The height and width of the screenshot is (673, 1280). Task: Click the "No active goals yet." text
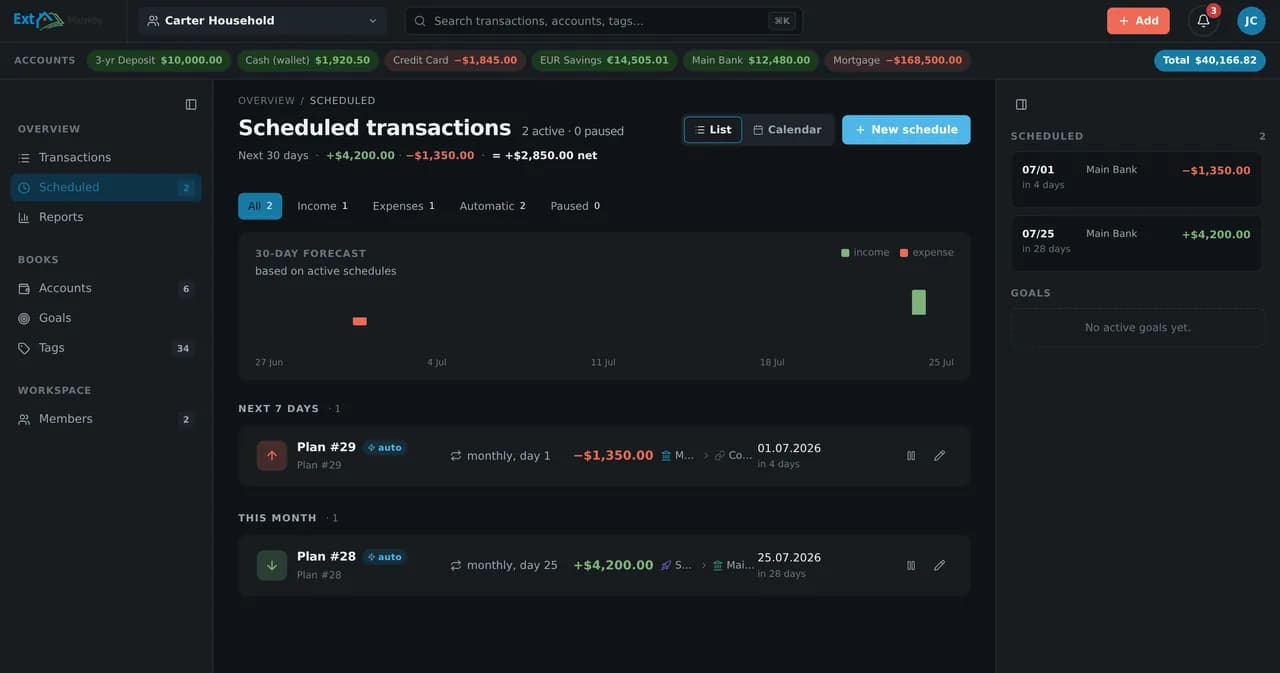point(1138,328)
